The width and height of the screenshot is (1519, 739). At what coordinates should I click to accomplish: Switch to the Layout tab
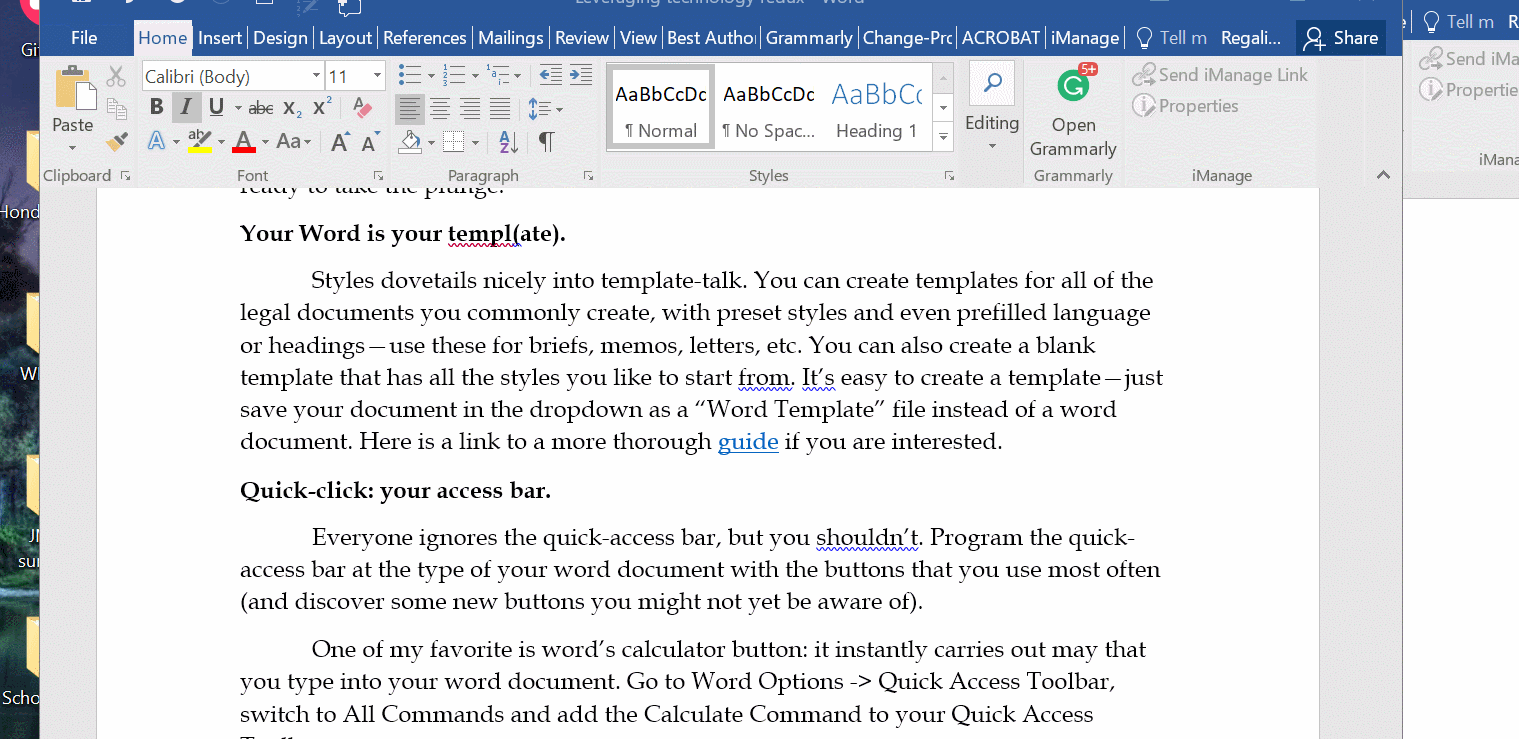pyautogui.click(x=346, y=38)
